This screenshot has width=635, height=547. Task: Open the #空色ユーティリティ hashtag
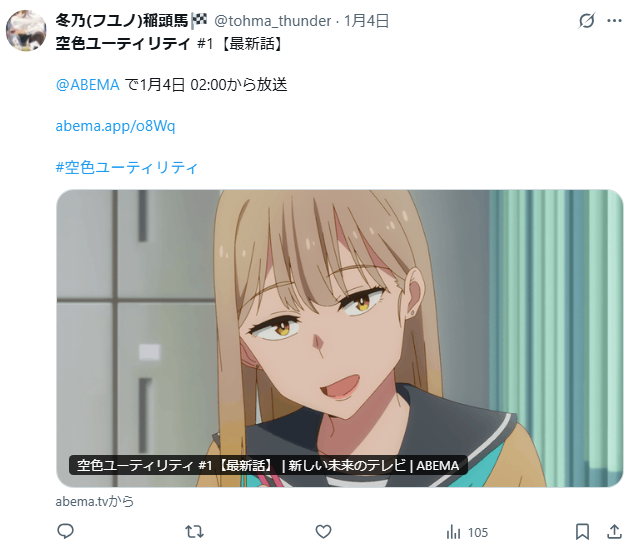coord(127,167)
